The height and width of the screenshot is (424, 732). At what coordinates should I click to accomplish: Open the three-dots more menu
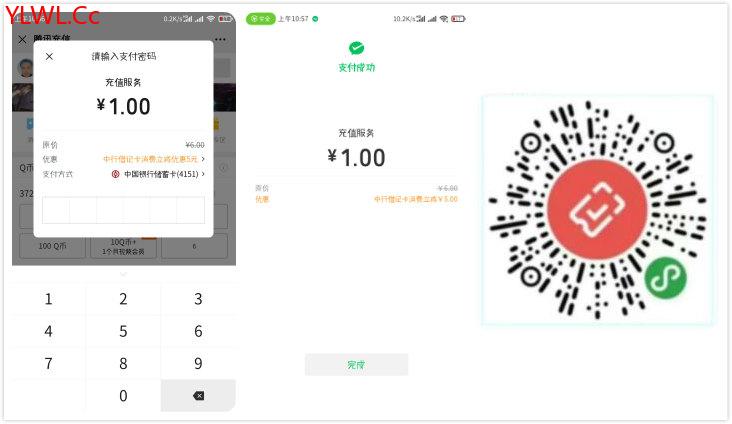click(x=220, y=40)
